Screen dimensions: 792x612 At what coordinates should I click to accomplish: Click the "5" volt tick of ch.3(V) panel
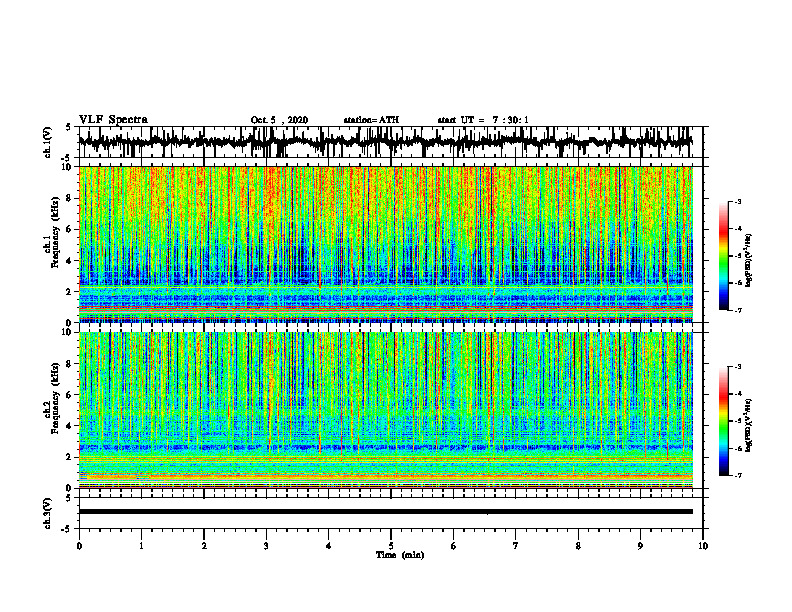coord(68,498)
